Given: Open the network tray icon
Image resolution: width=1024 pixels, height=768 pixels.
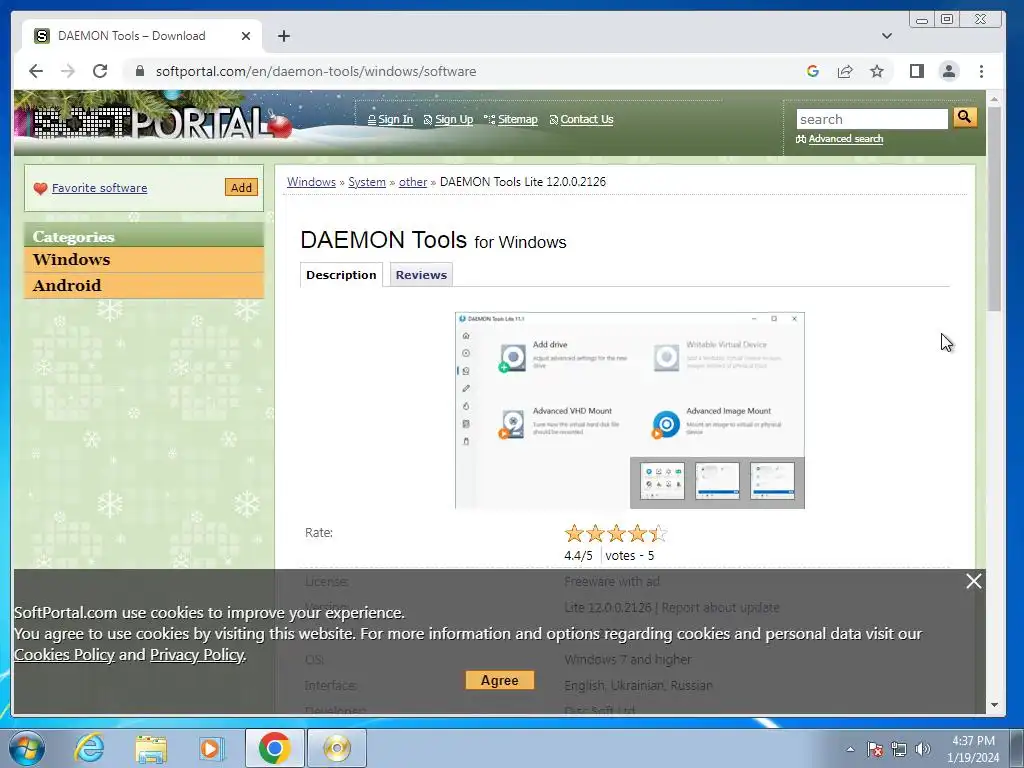Looking at the screenshot, I should (x=899, y=749).
